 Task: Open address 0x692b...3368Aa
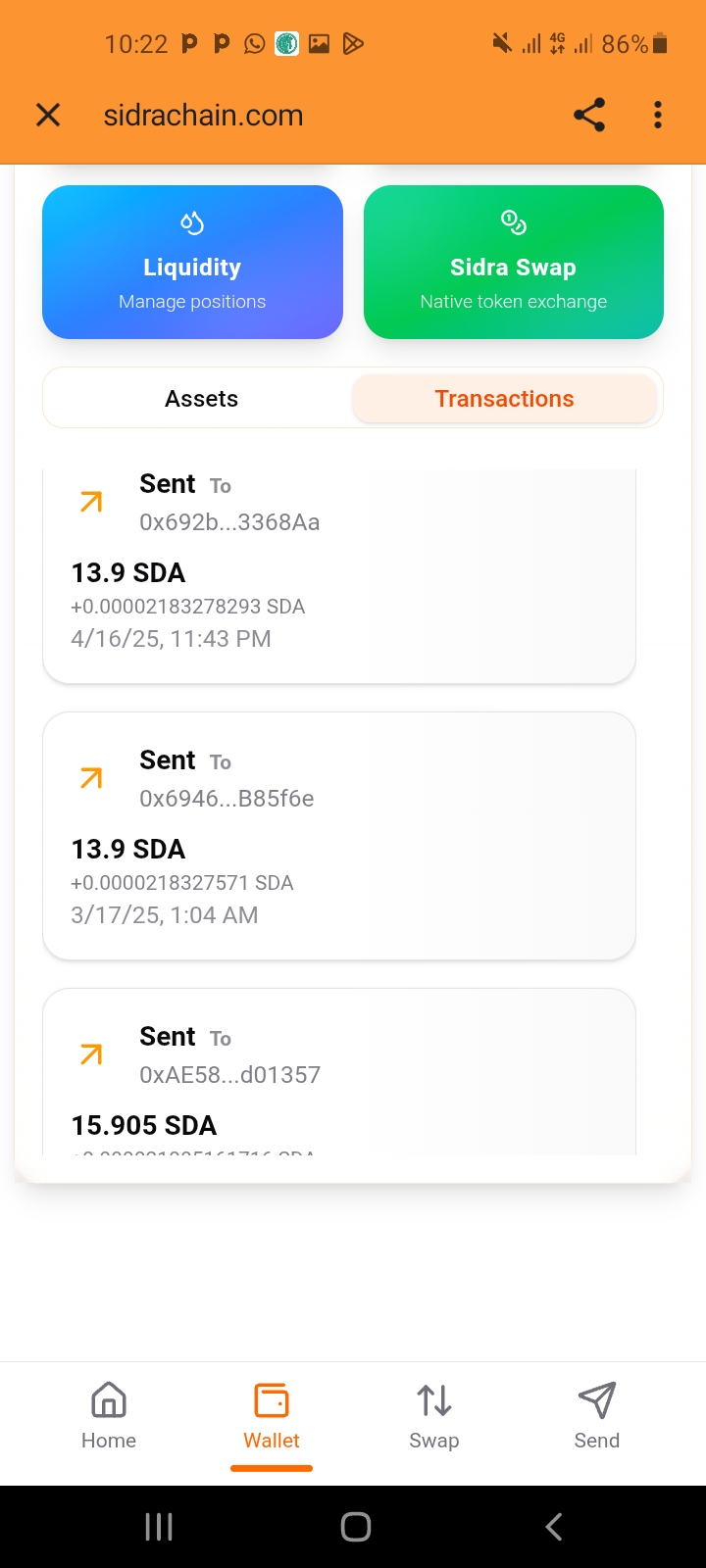229,522
